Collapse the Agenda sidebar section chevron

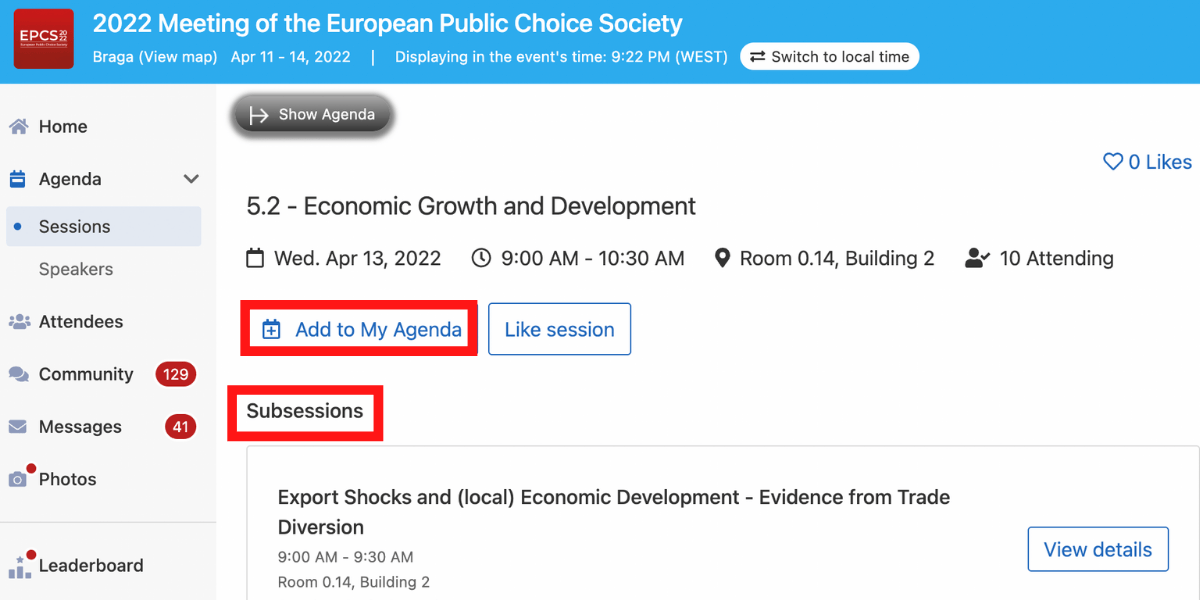(190, 178)
